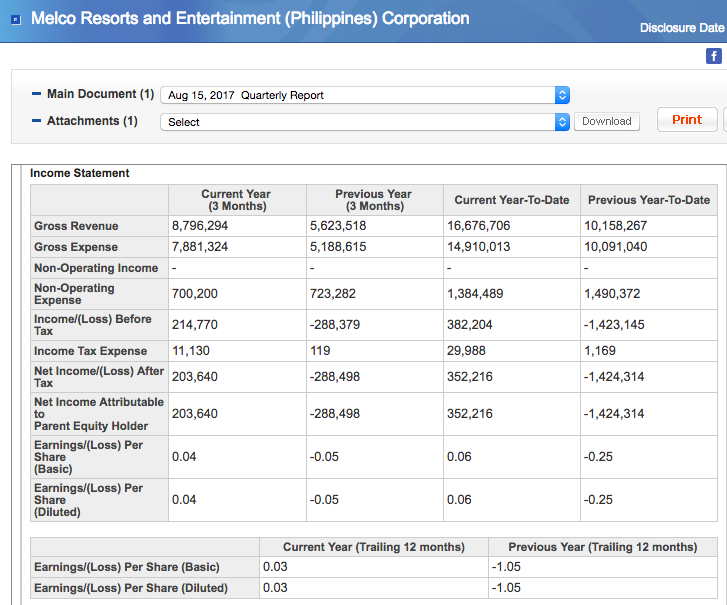
Task: Click the Disclosure Date label
Action: pyautogui.click(x=682, y=28)
